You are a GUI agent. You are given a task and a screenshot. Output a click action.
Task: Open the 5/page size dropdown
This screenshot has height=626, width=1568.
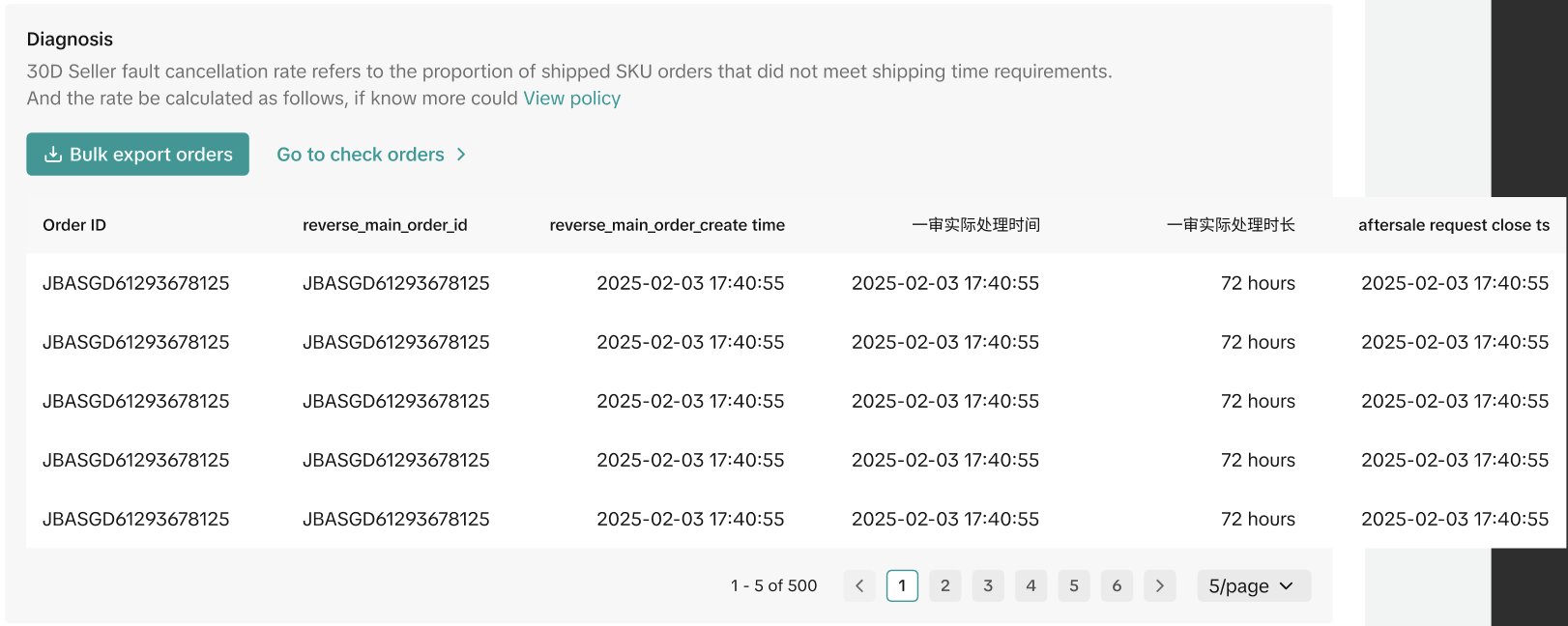pos(1253,585)
